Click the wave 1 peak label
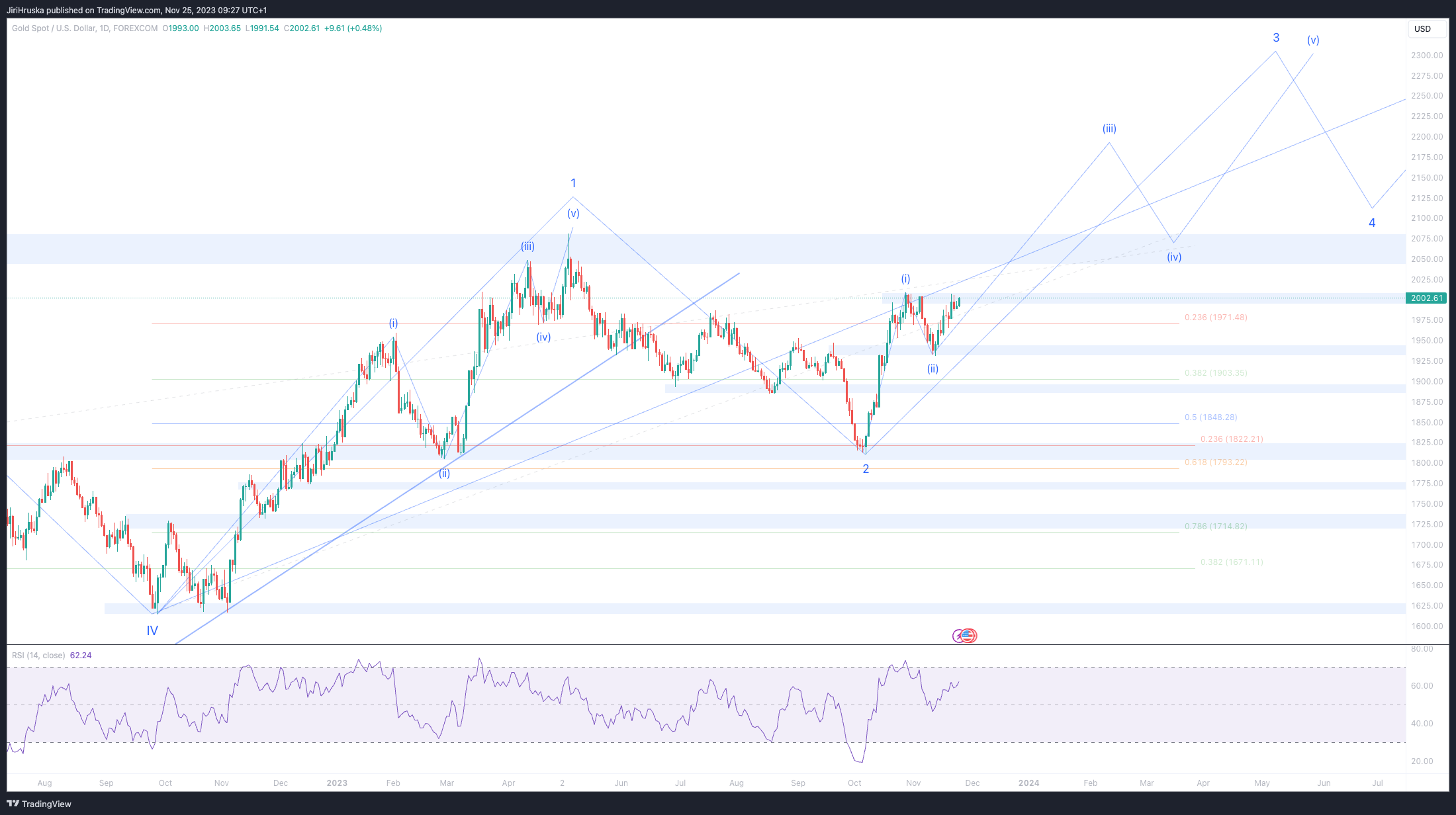This screenshot has width=1456, height=815. pyautogui.click(x=573, y=183)
